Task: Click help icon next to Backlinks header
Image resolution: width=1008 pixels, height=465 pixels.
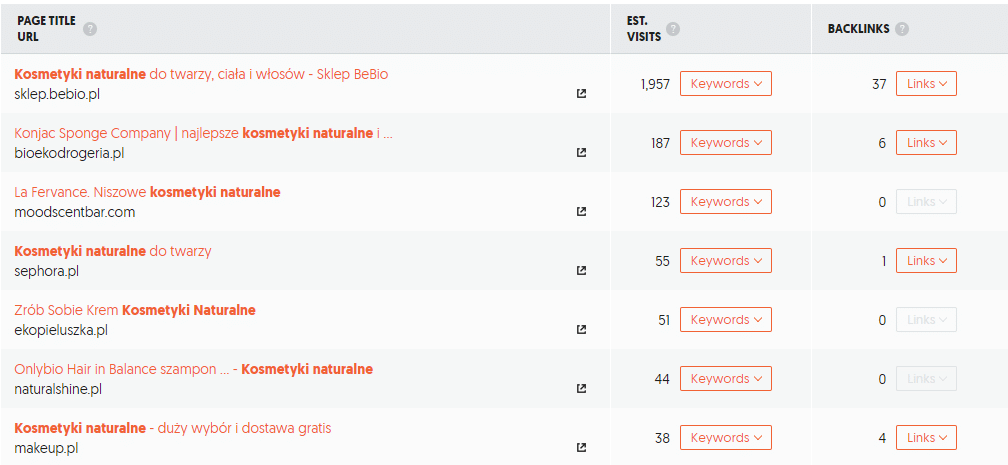Action: [902, 29]
